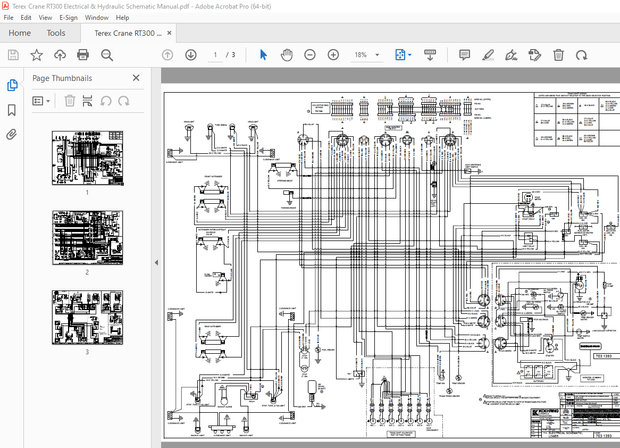The width and height of the screenshot is (620, 448).
Task: Switch to the Tools tab
Action: 56,33
